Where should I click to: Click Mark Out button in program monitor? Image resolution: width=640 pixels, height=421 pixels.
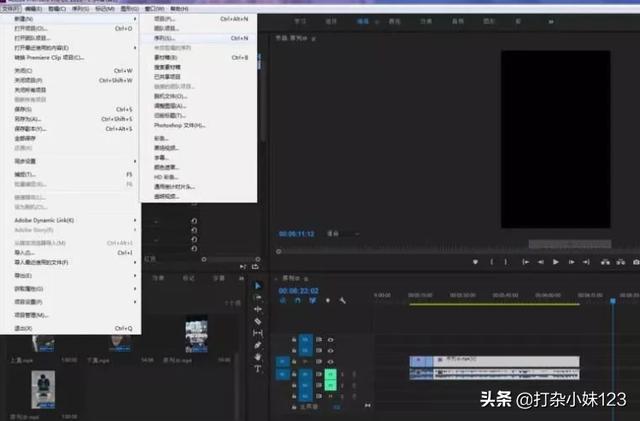coord(506,262)
